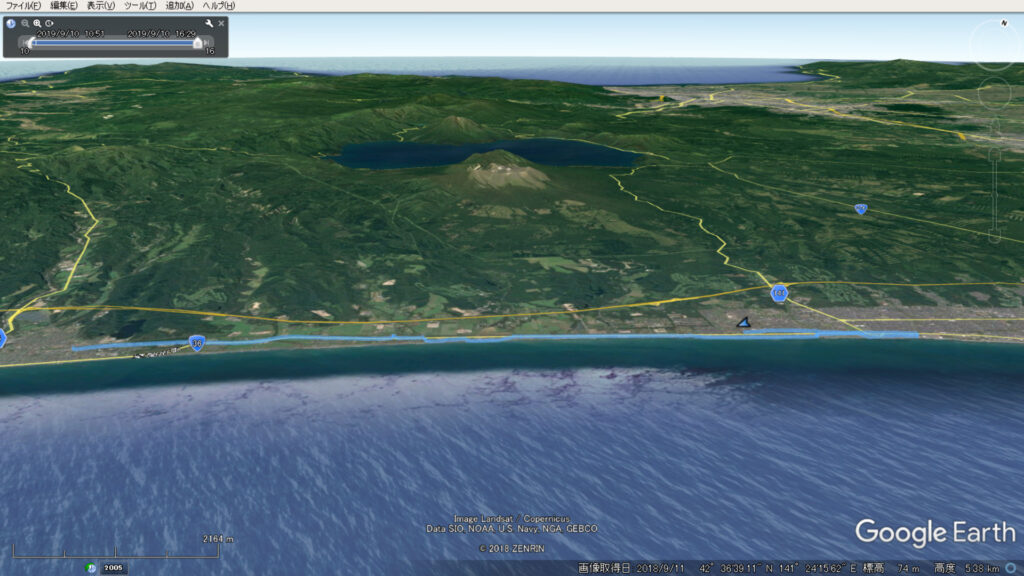
Task: Open the 表示(V) menu
Action: pos(100,6)
